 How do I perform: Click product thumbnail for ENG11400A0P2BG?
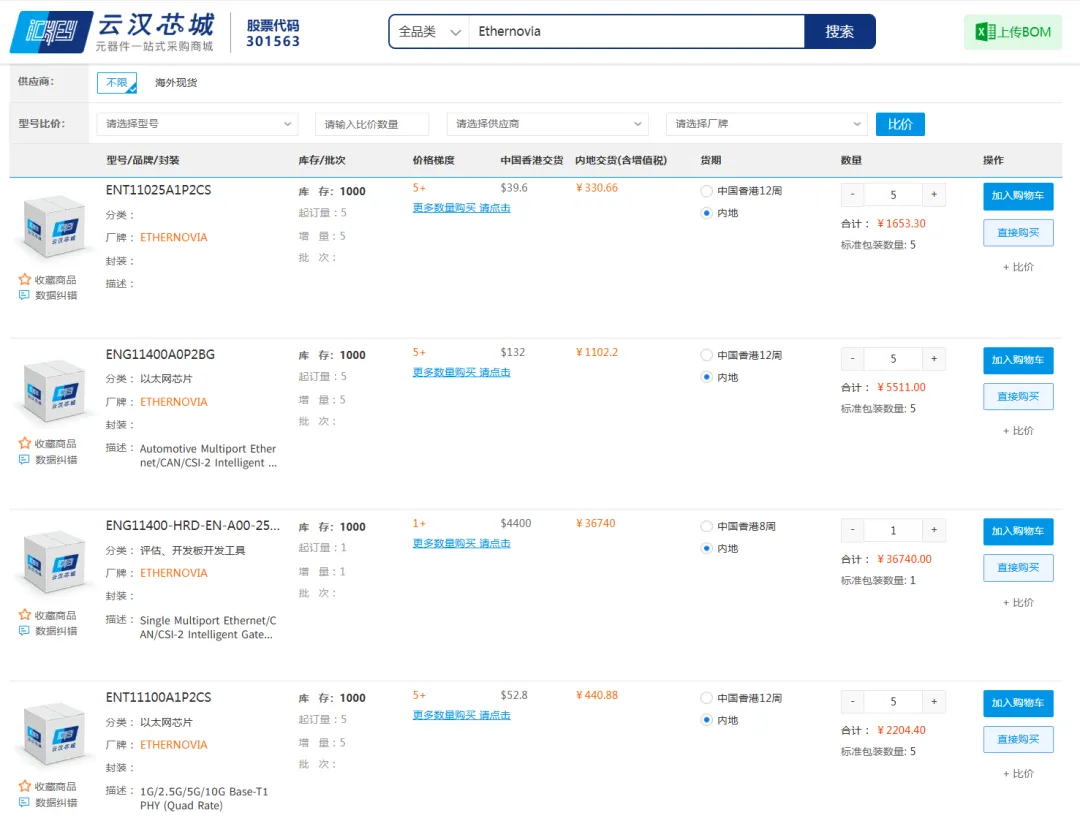(54, 392)
